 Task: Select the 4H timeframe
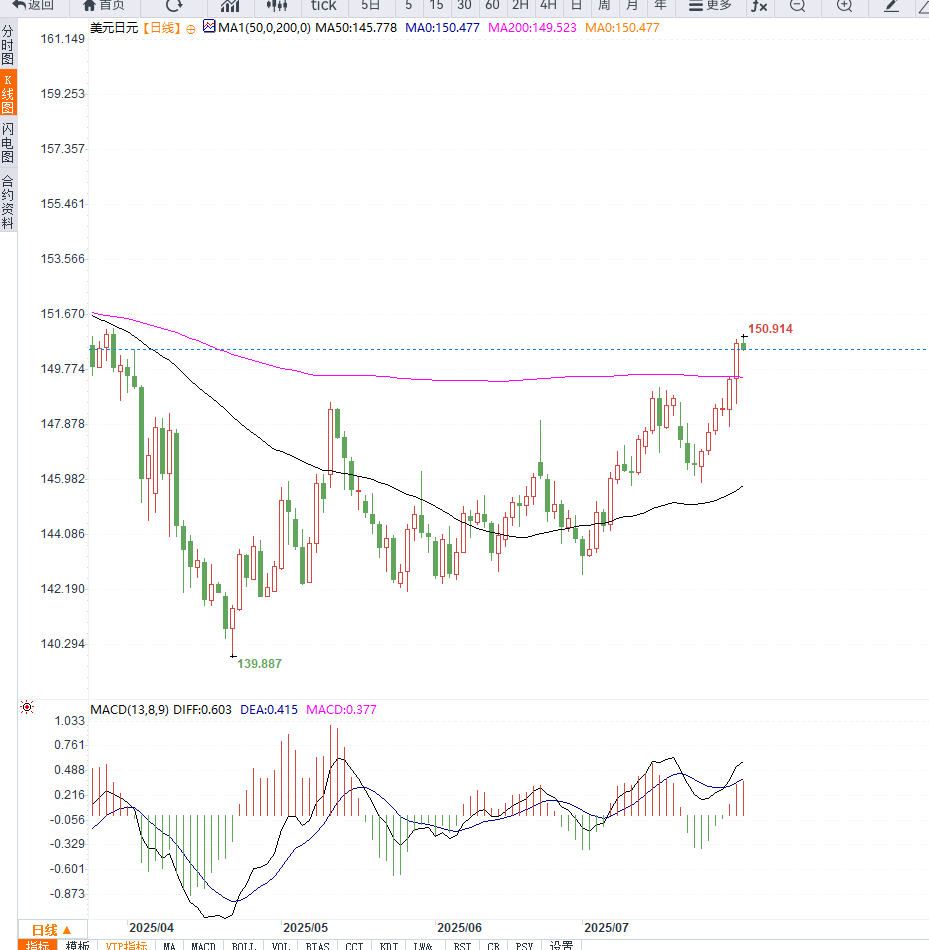coord(548,5)
